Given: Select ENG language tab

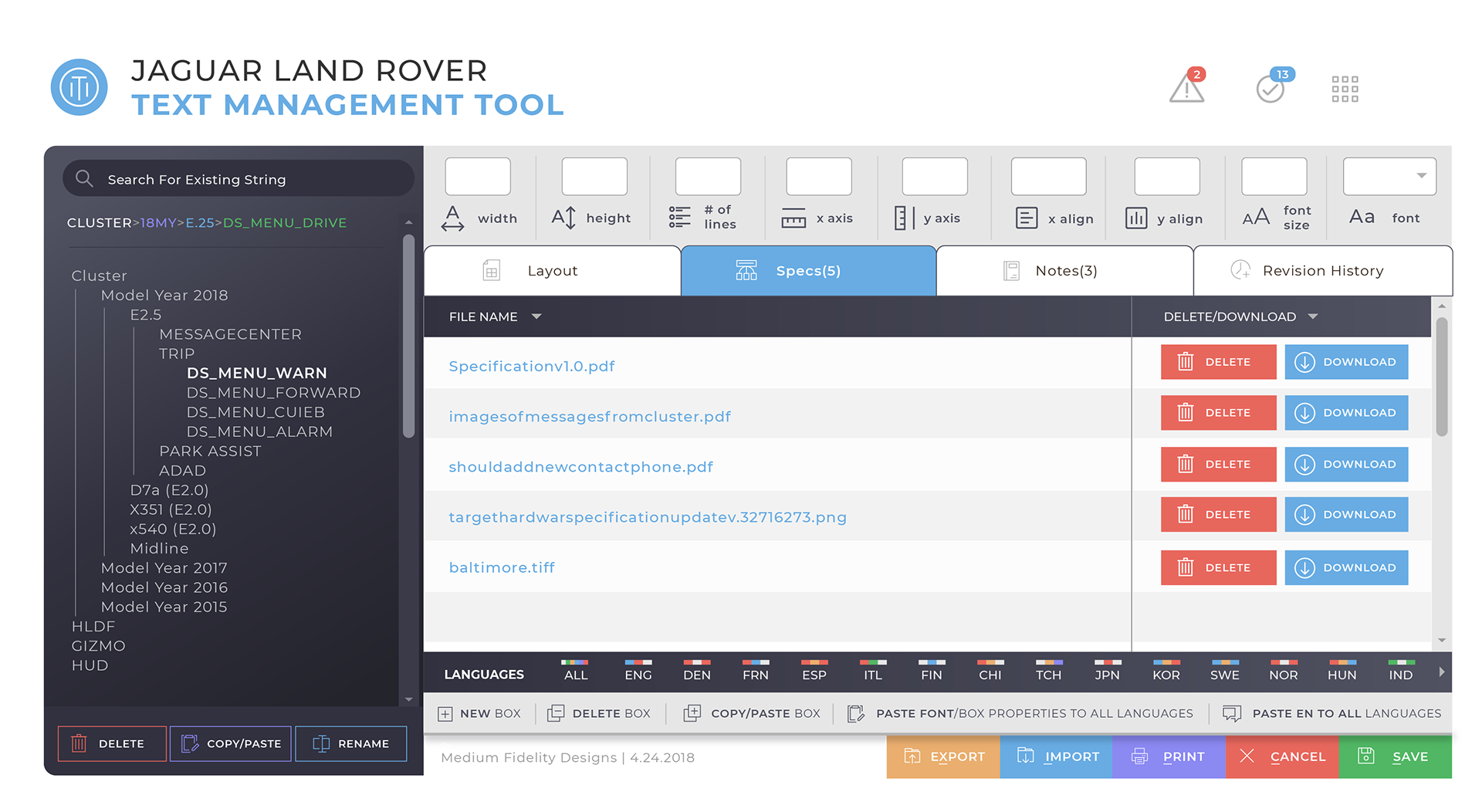Looking at the screenshot, I should point(638,670).
